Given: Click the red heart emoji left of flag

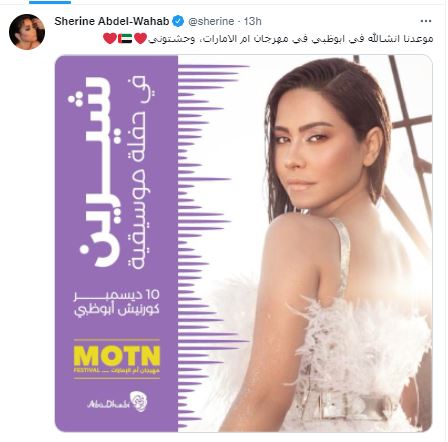Looking at the screenshot, I should coord(110,39).
